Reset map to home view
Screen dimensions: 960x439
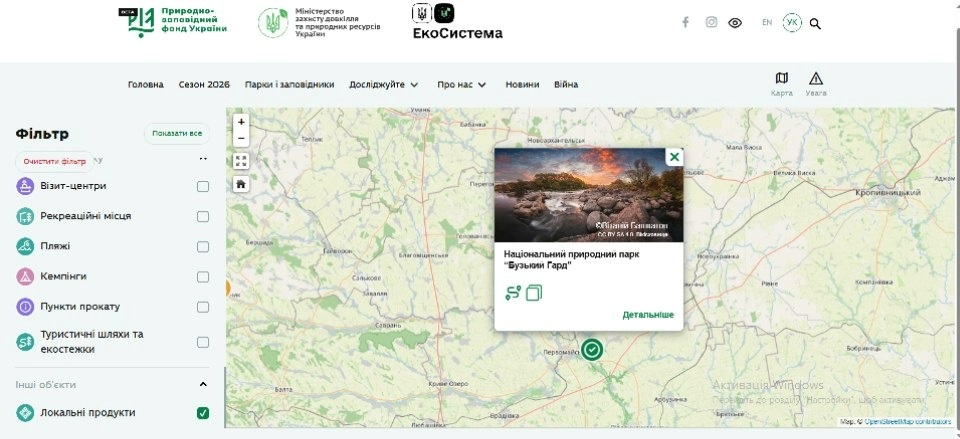click(x=241, y=184)
